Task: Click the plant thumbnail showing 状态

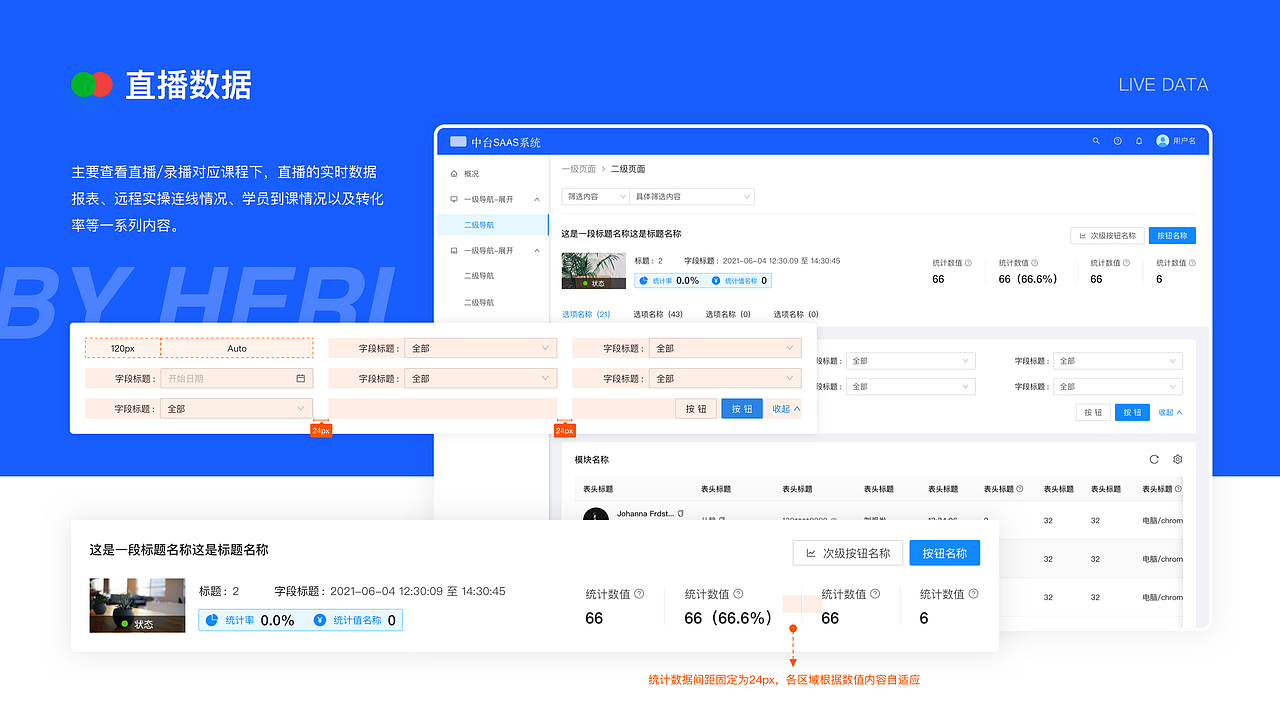Action: click(x=594, y=270)
